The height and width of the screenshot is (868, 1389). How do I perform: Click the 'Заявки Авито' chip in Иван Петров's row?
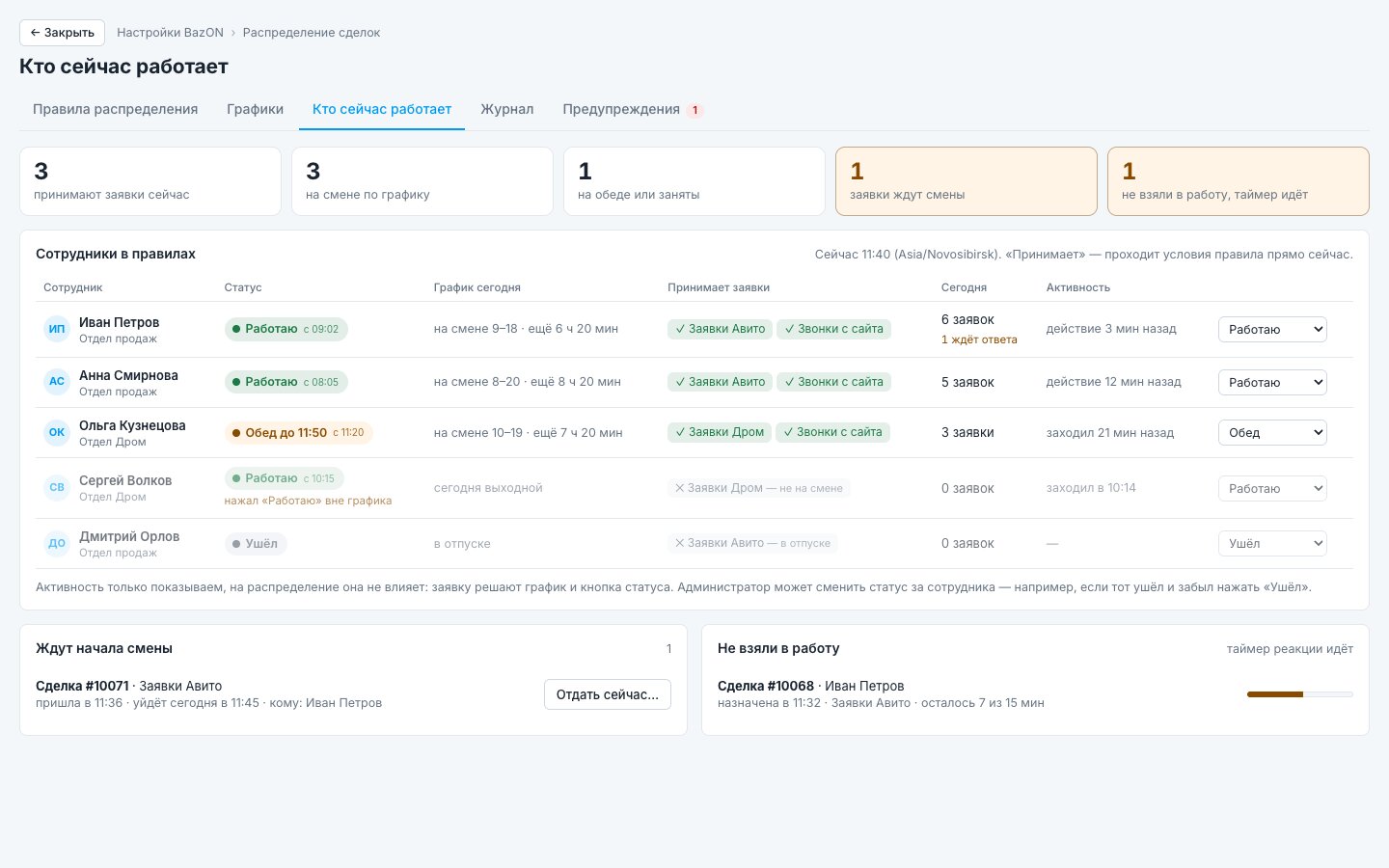[721, 330]
